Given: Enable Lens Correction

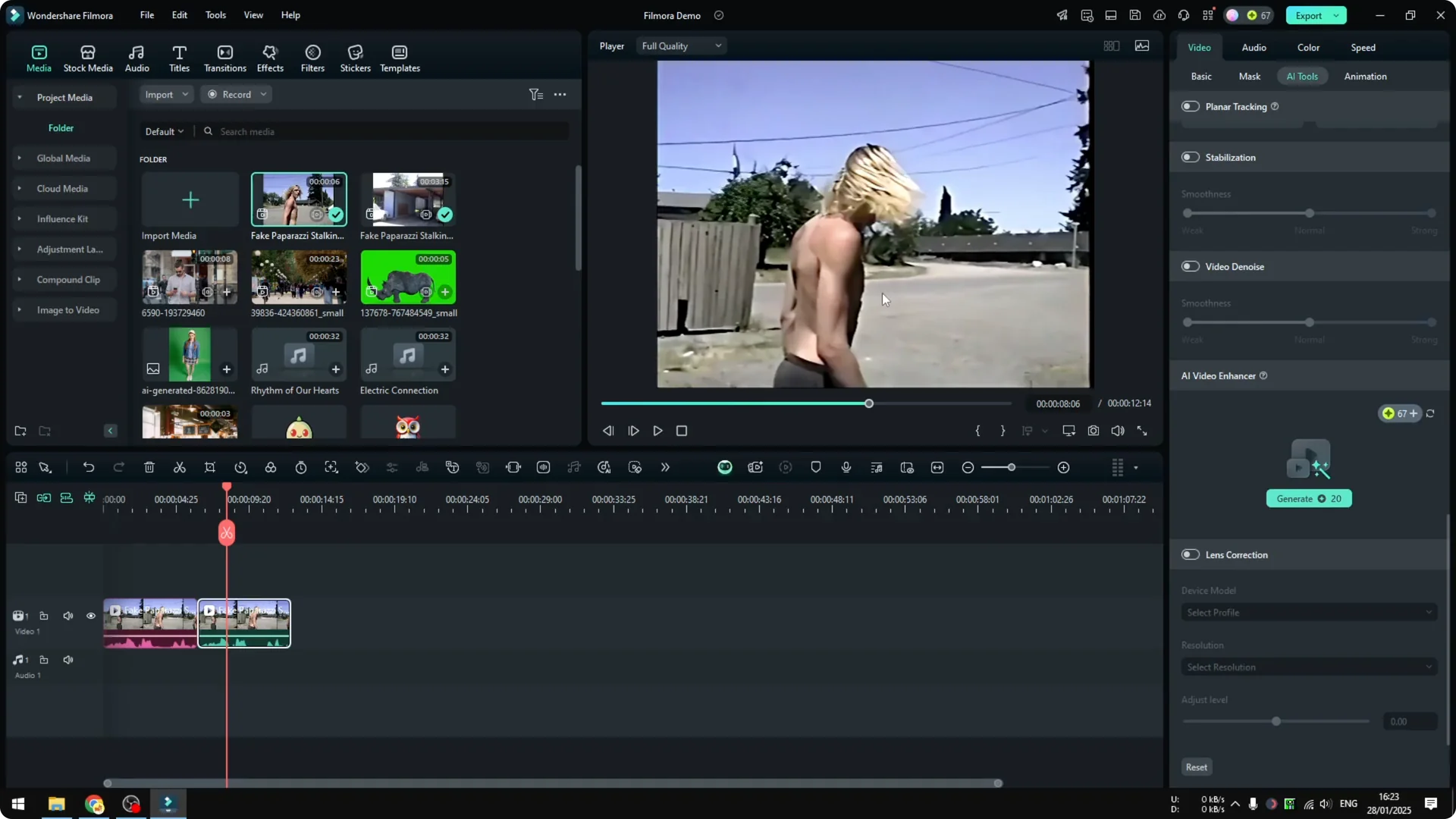Looking at the screenshot, I should point(1189,554).
